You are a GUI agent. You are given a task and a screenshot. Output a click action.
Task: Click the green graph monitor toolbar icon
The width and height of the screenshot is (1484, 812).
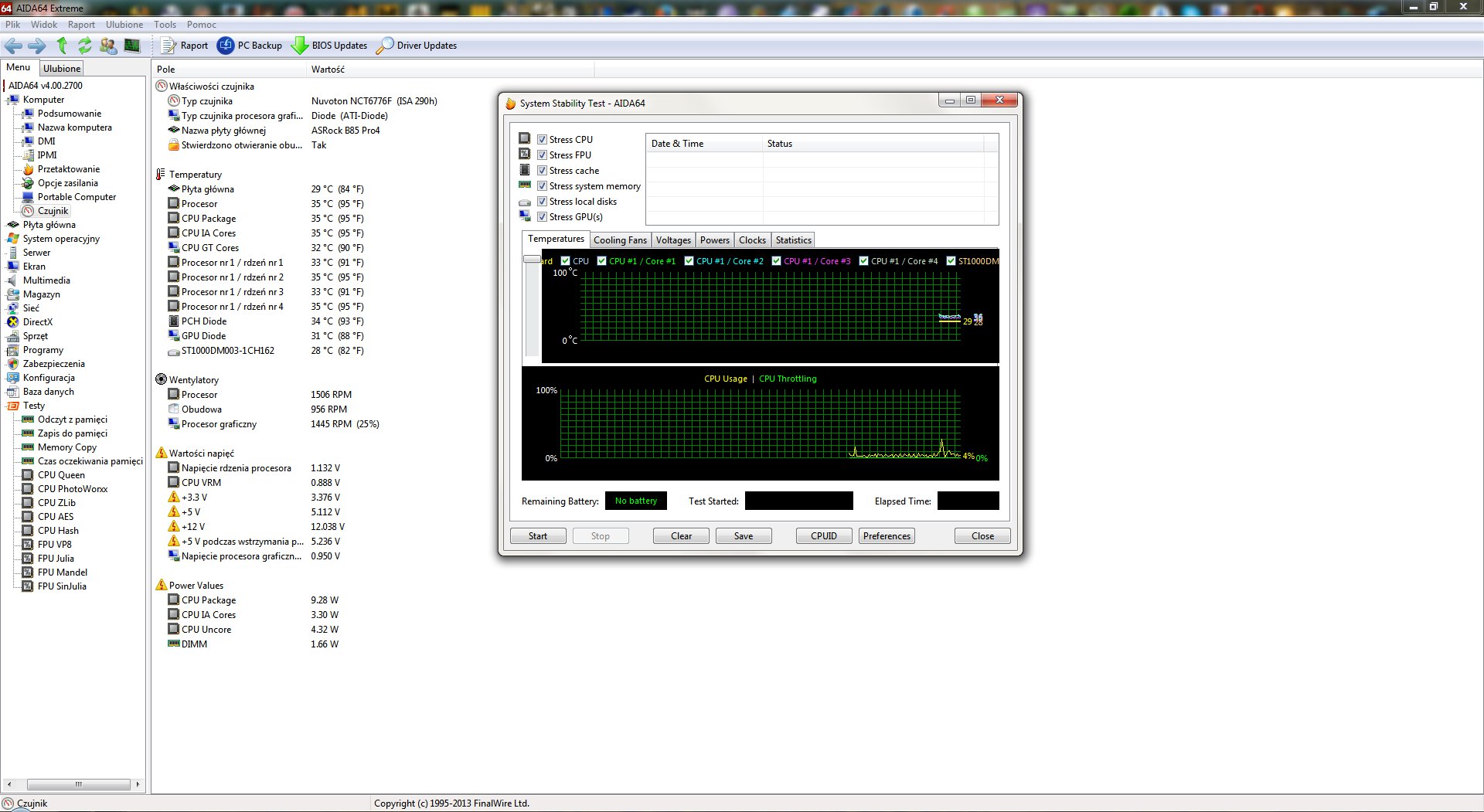click(132, 46)
